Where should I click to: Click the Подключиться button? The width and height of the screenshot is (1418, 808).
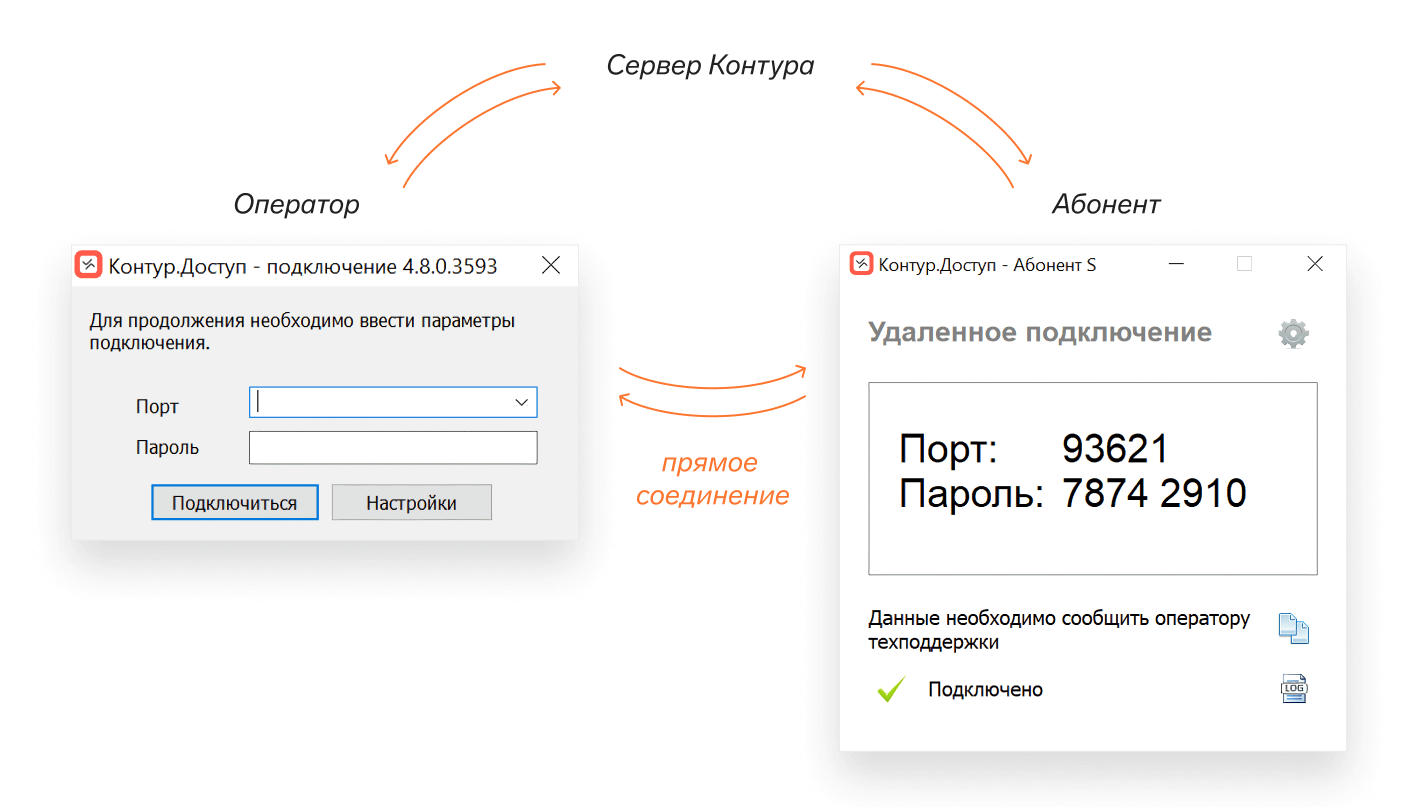point(235,502)
